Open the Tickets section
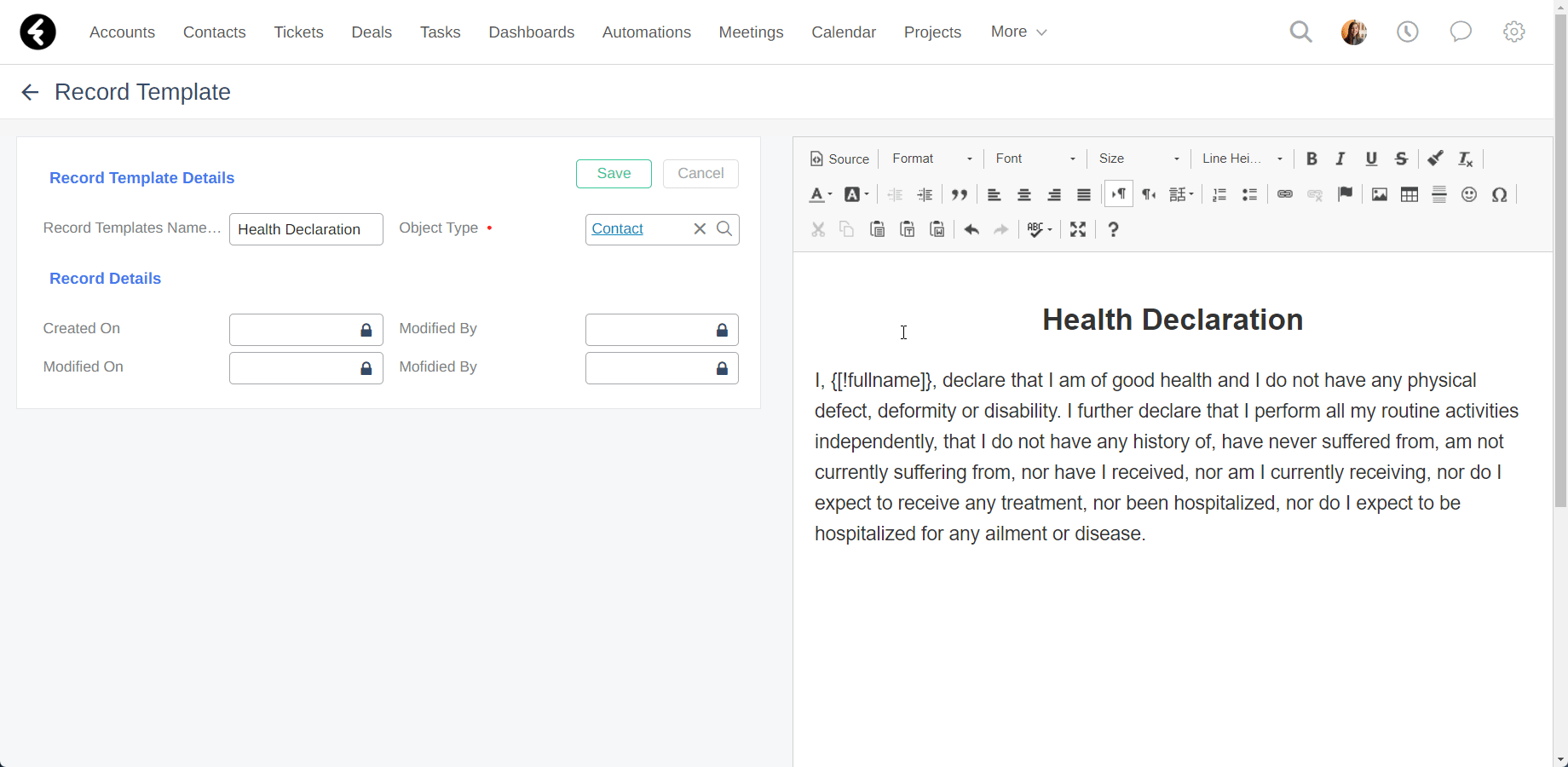The height and width of the screenshot is (767, 1568). tap(298, 32)
